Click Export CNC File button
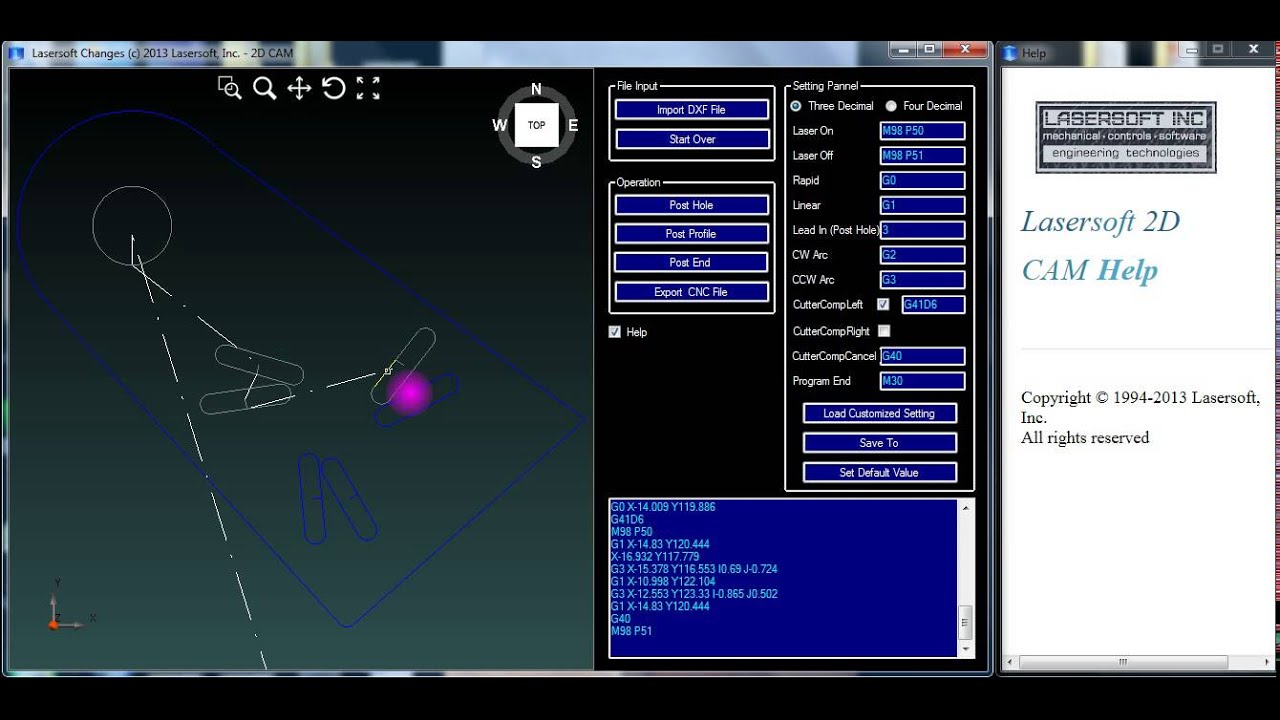This screenshot has width=1280, height=720. pos(691,292)
